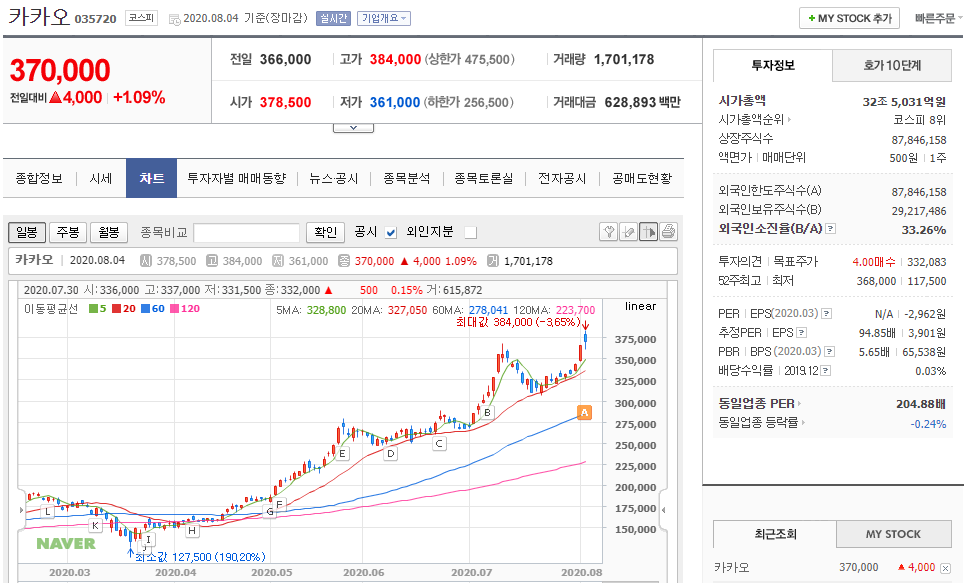This screenshot has height=583, width=974.
Task: Switch to 호가10단계 tab
Action: [892, 66]
